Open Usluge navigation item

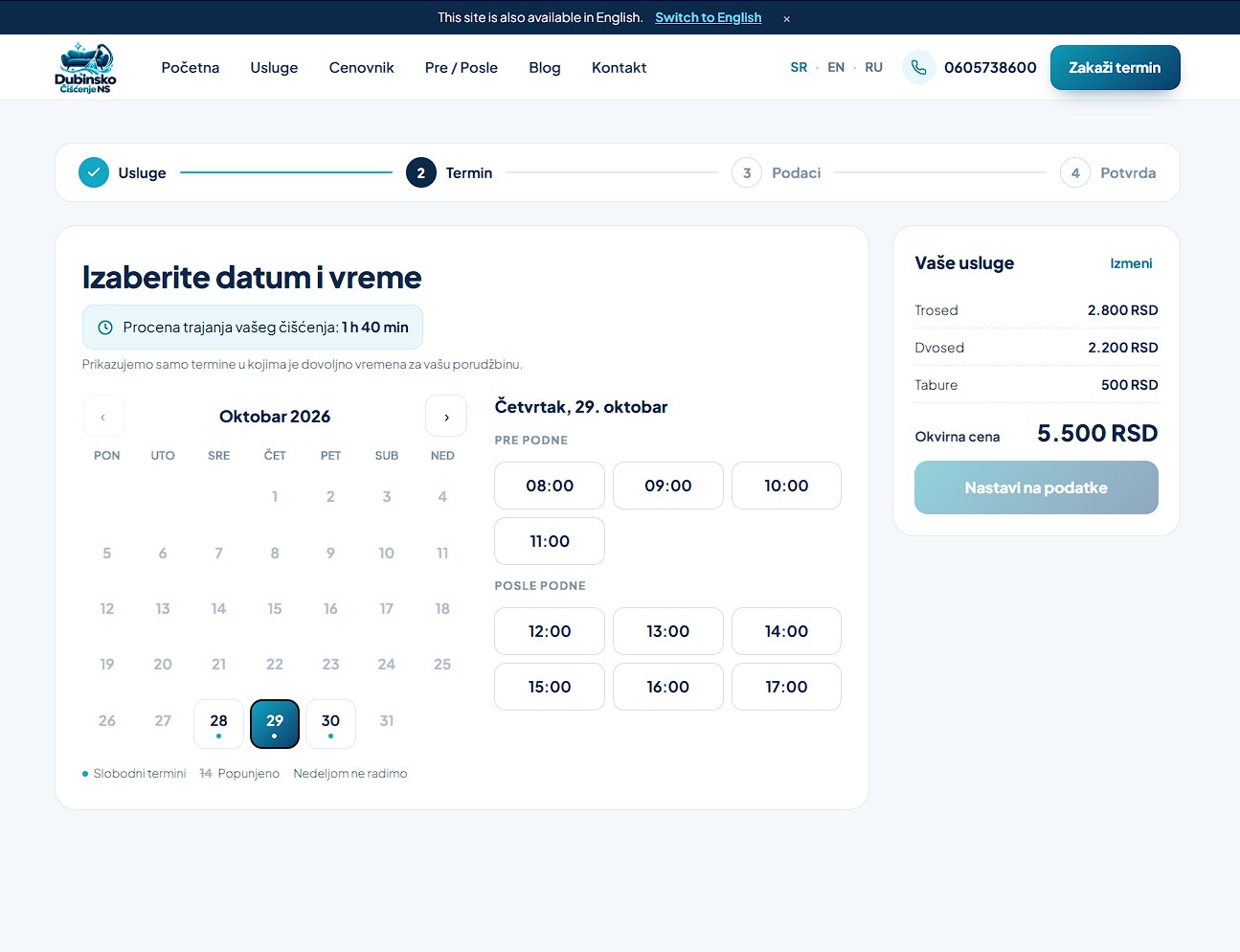click(275, 67)
